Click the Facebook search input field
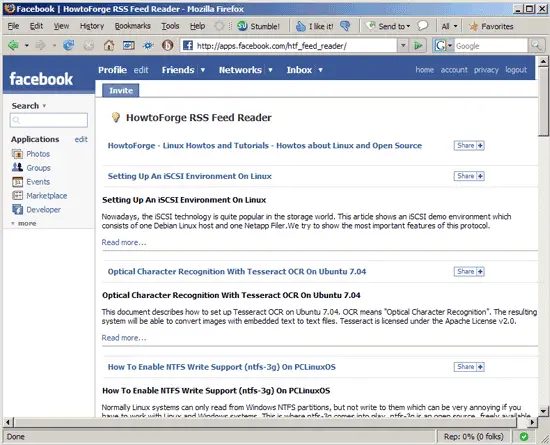This screenshot has height=445, width=550. point(49,120)
